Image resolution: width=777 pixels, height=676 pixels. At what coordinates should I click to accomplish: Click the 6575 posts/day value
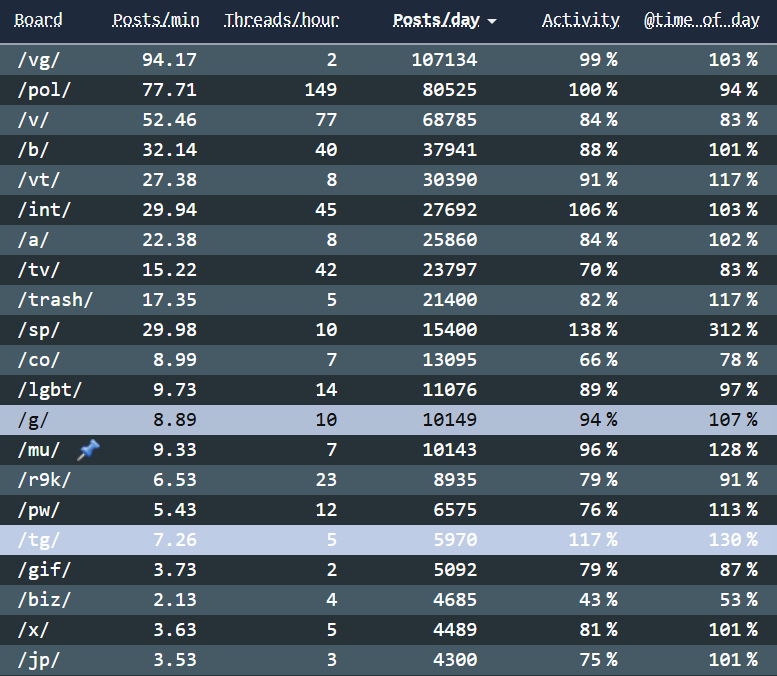coord(455,510)
